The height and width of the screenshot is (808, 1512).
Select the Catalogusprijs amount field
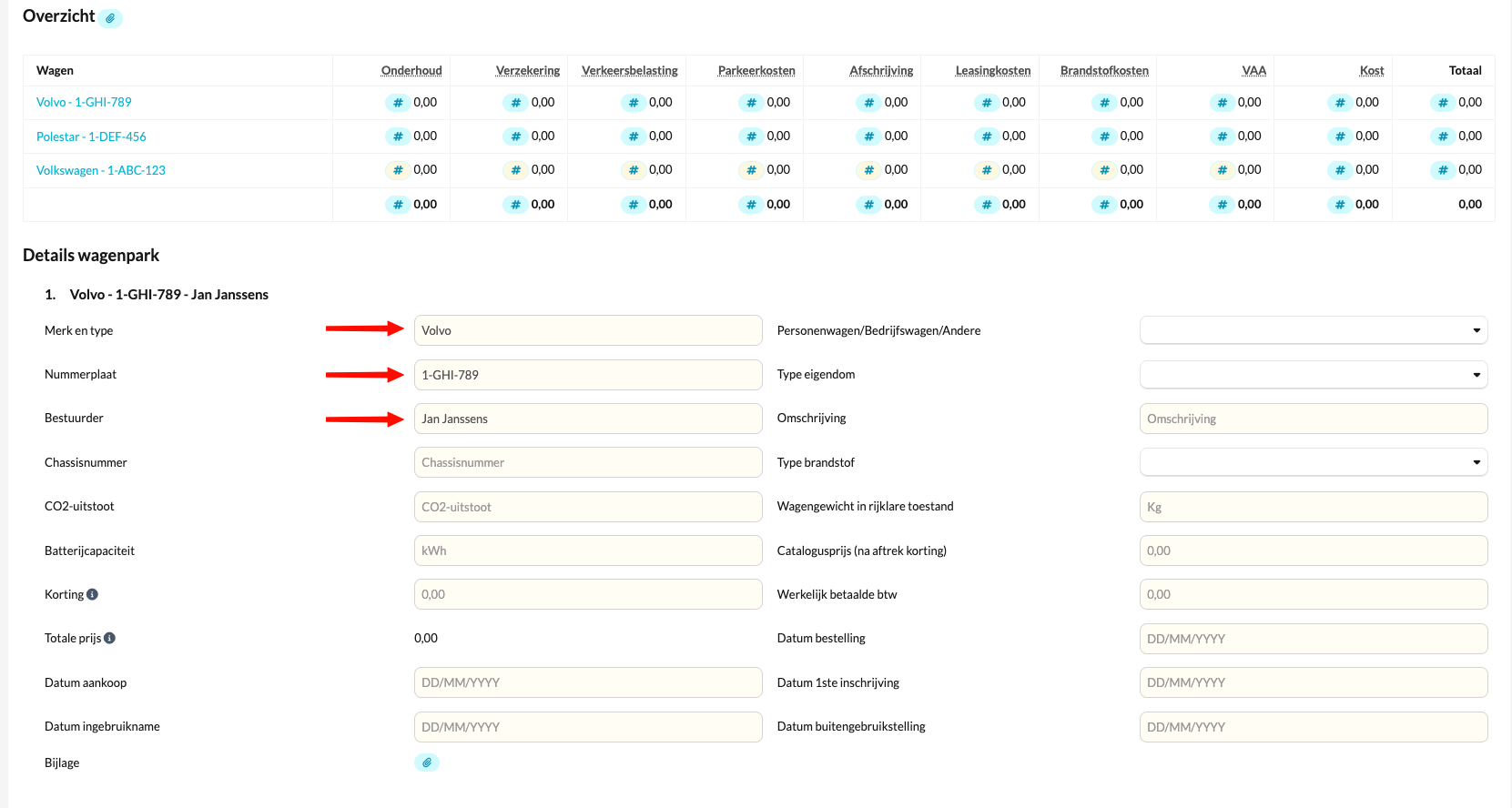(1314, 550)
